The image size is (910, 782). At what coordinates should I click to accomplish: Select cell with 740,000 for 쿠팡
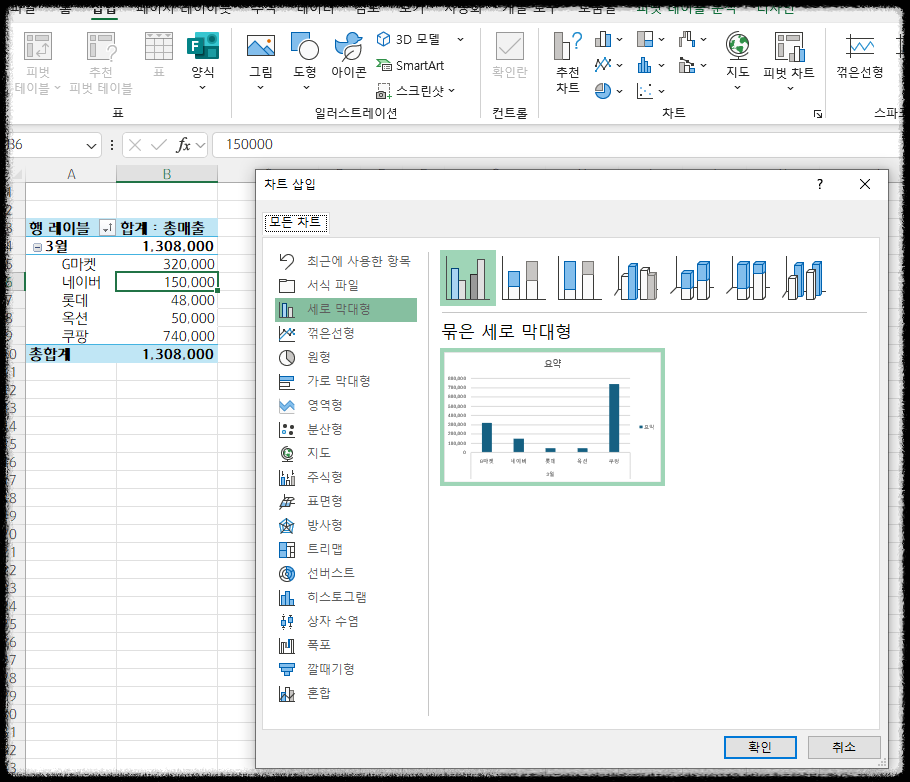(167, 336)
